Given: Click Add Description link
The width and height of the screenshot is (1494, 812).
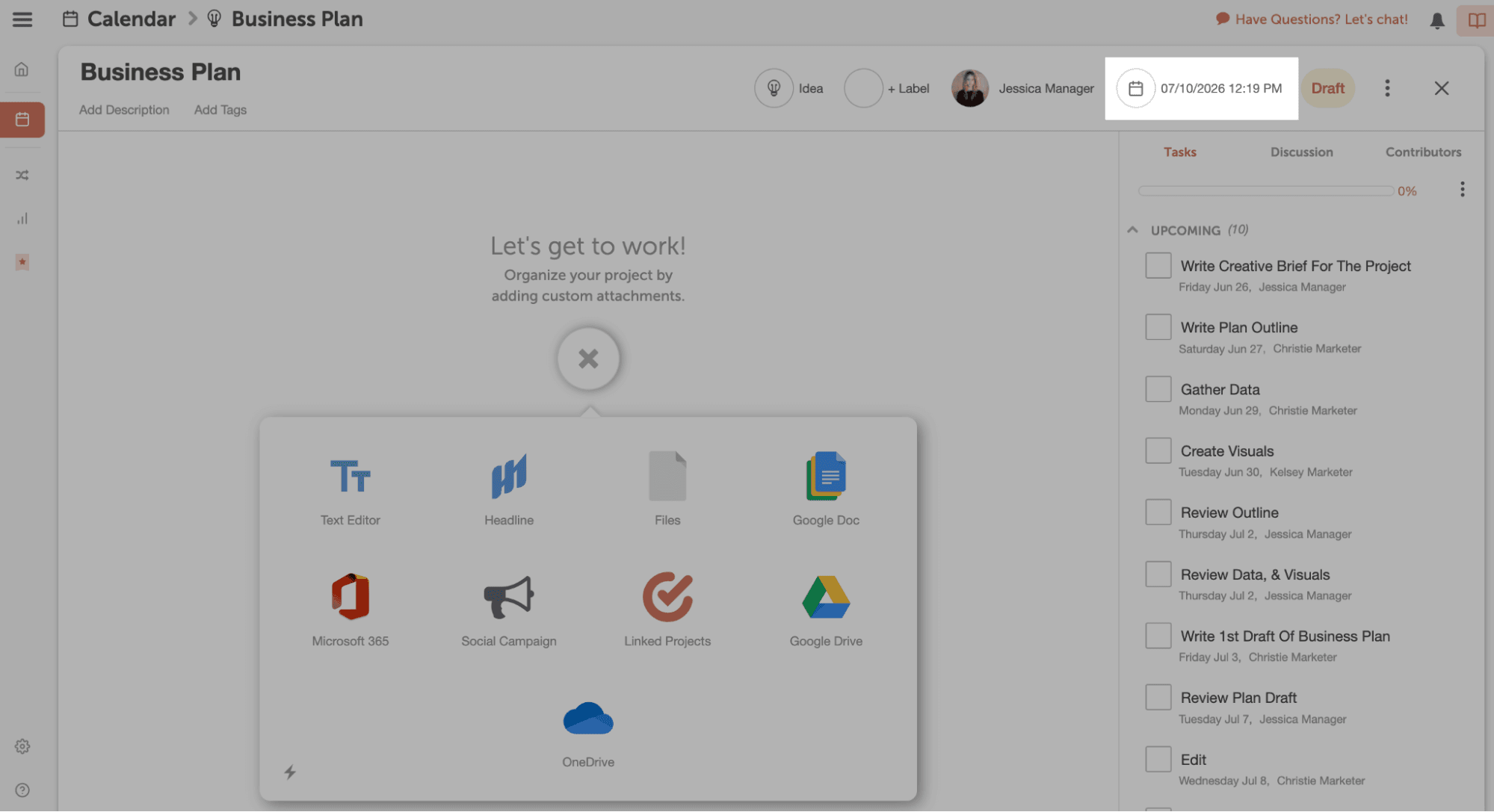Looking at the screenshot, I should point(124,110).
